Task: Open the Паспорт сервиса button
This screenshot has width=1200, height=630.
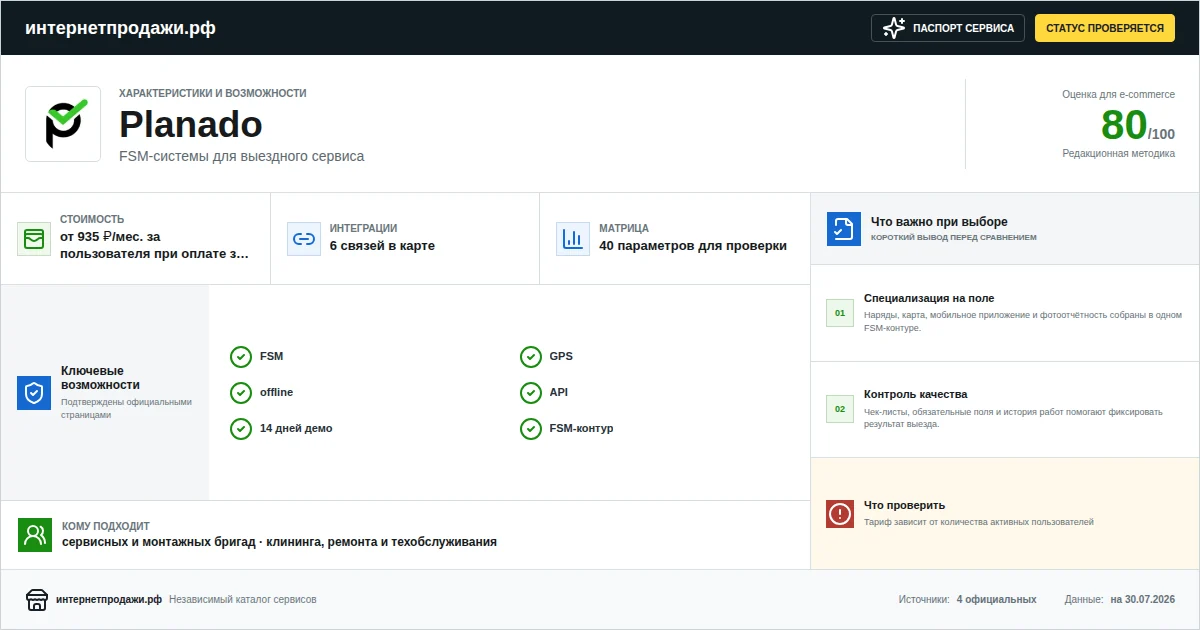Action: (948, 28)
